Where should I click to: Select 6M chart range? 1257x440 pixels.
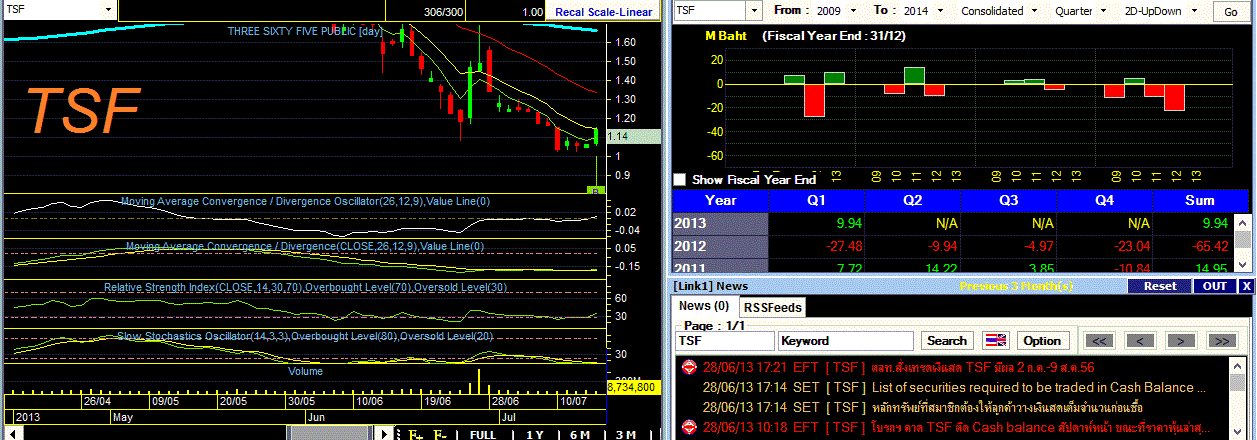pos(580,435)
